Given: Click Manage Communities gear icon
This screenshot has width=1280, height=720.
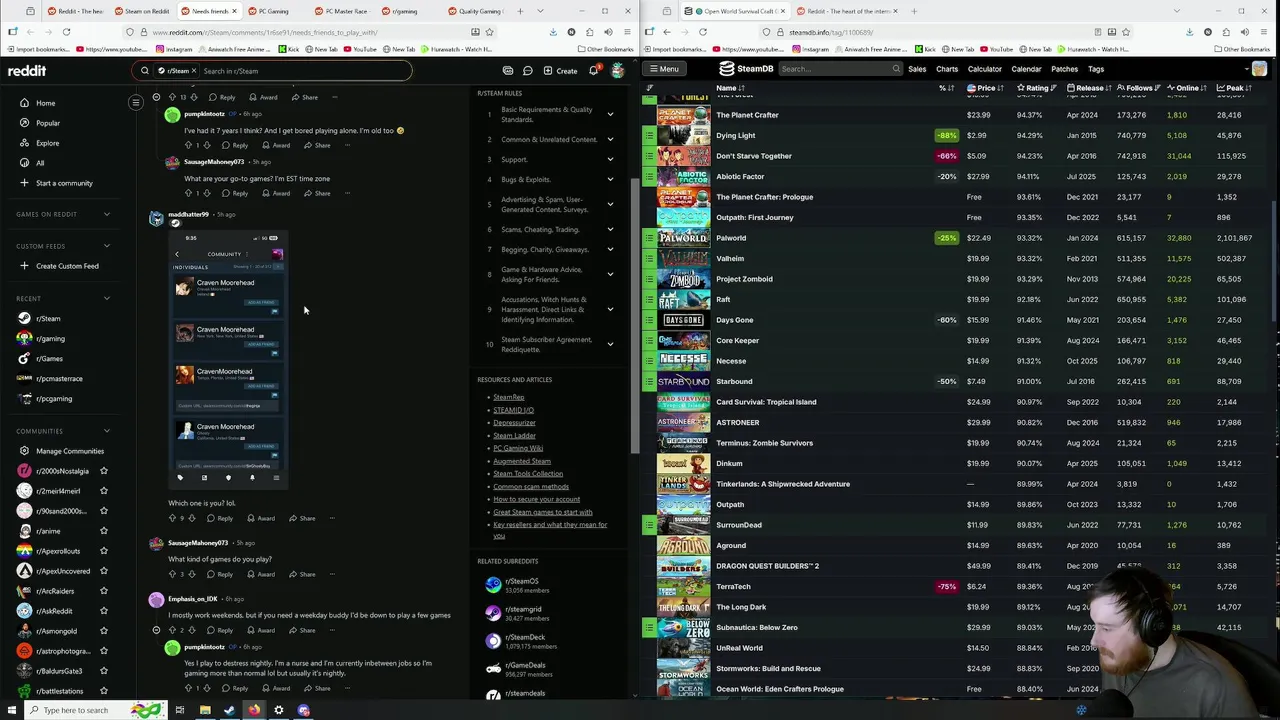Looking at the screenshot, I should 24,451.
